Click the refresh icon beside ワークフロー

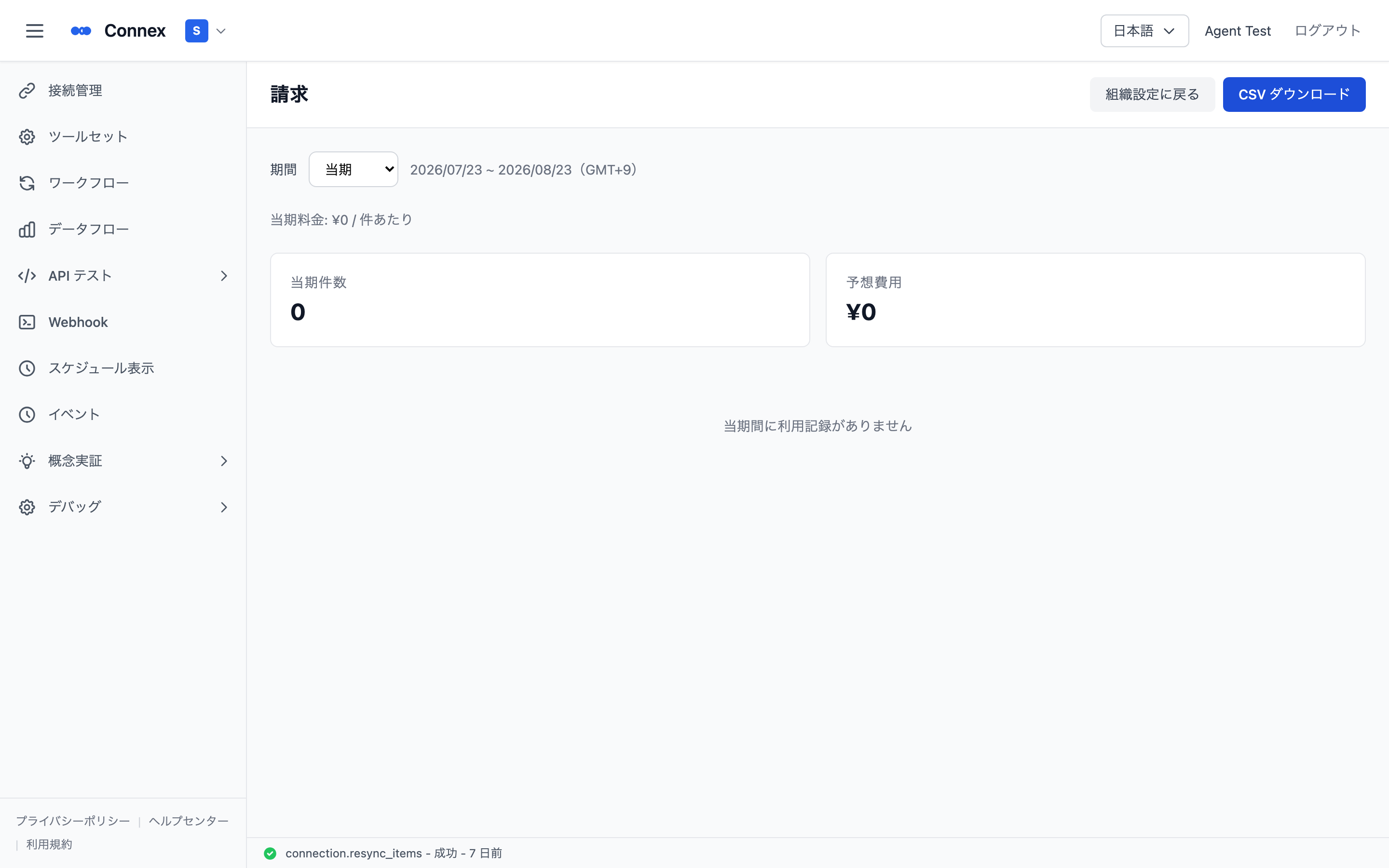(27, 183)
